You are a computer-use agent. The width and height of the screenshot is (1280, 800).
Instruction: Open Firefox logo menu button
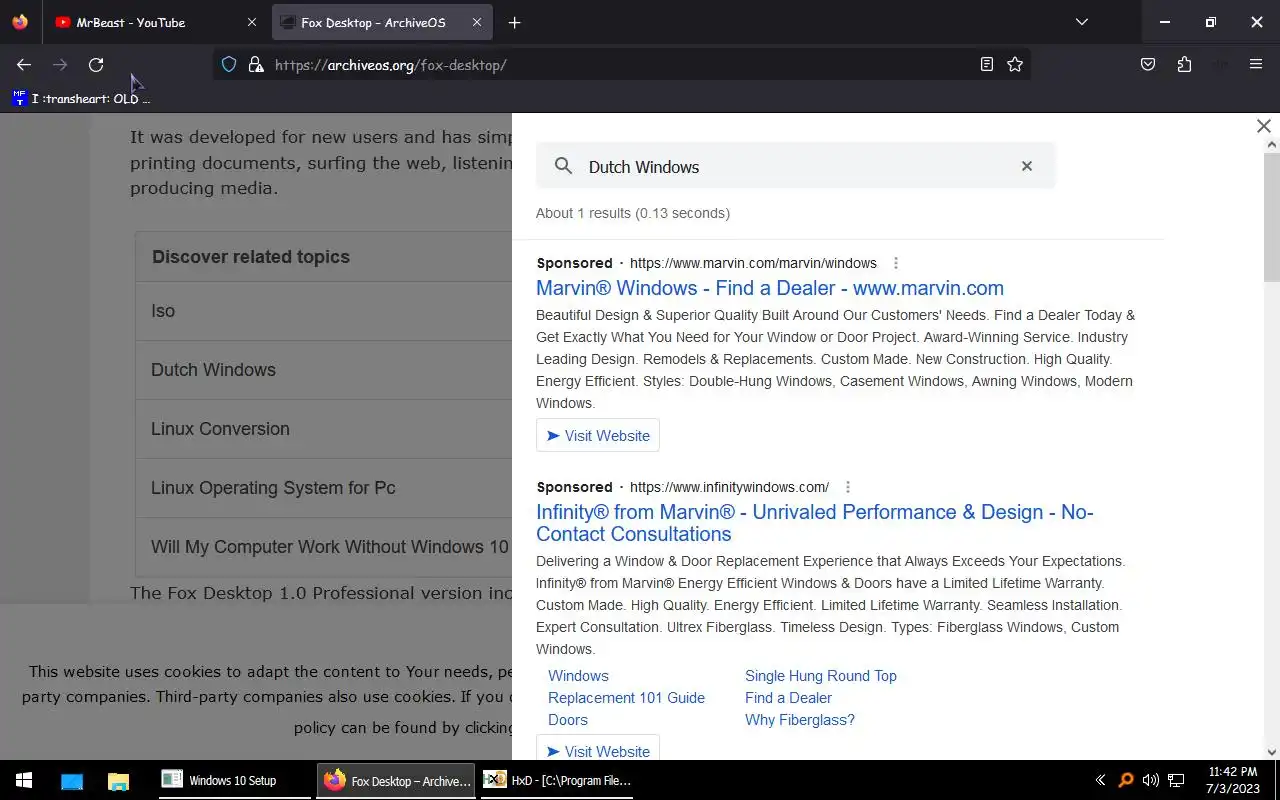20,22
